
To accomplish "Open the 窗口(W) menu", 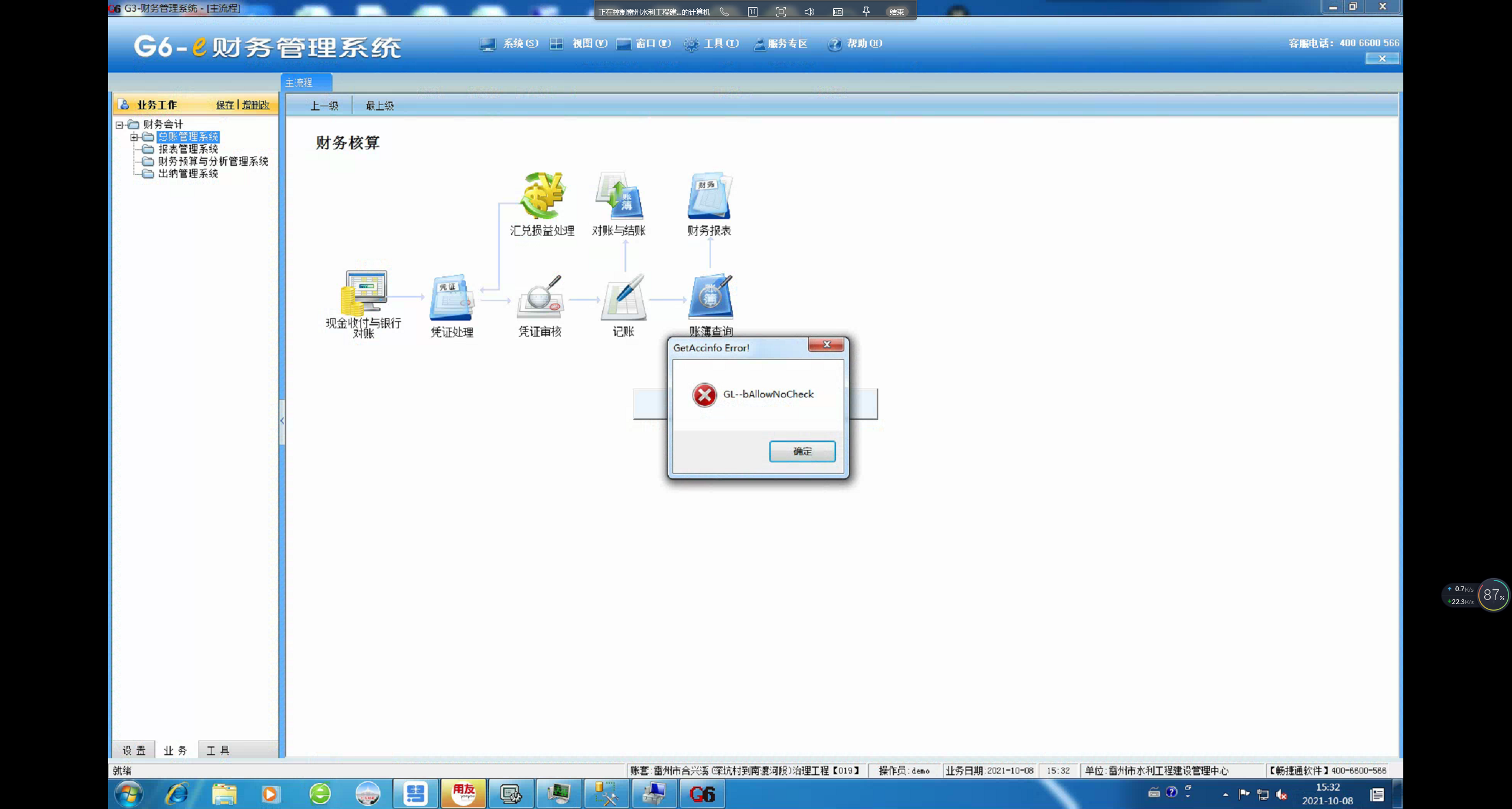I will tap(644, 43).
